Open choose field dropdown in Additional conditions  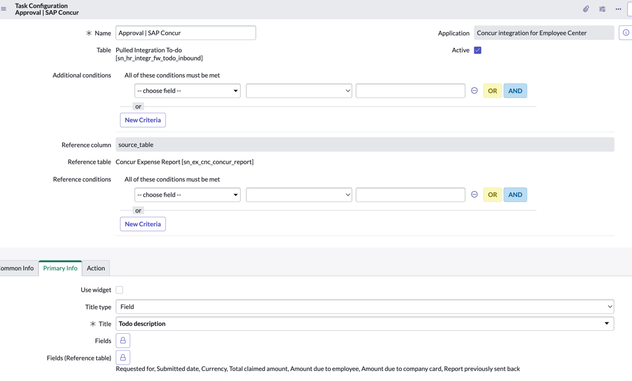187,91
